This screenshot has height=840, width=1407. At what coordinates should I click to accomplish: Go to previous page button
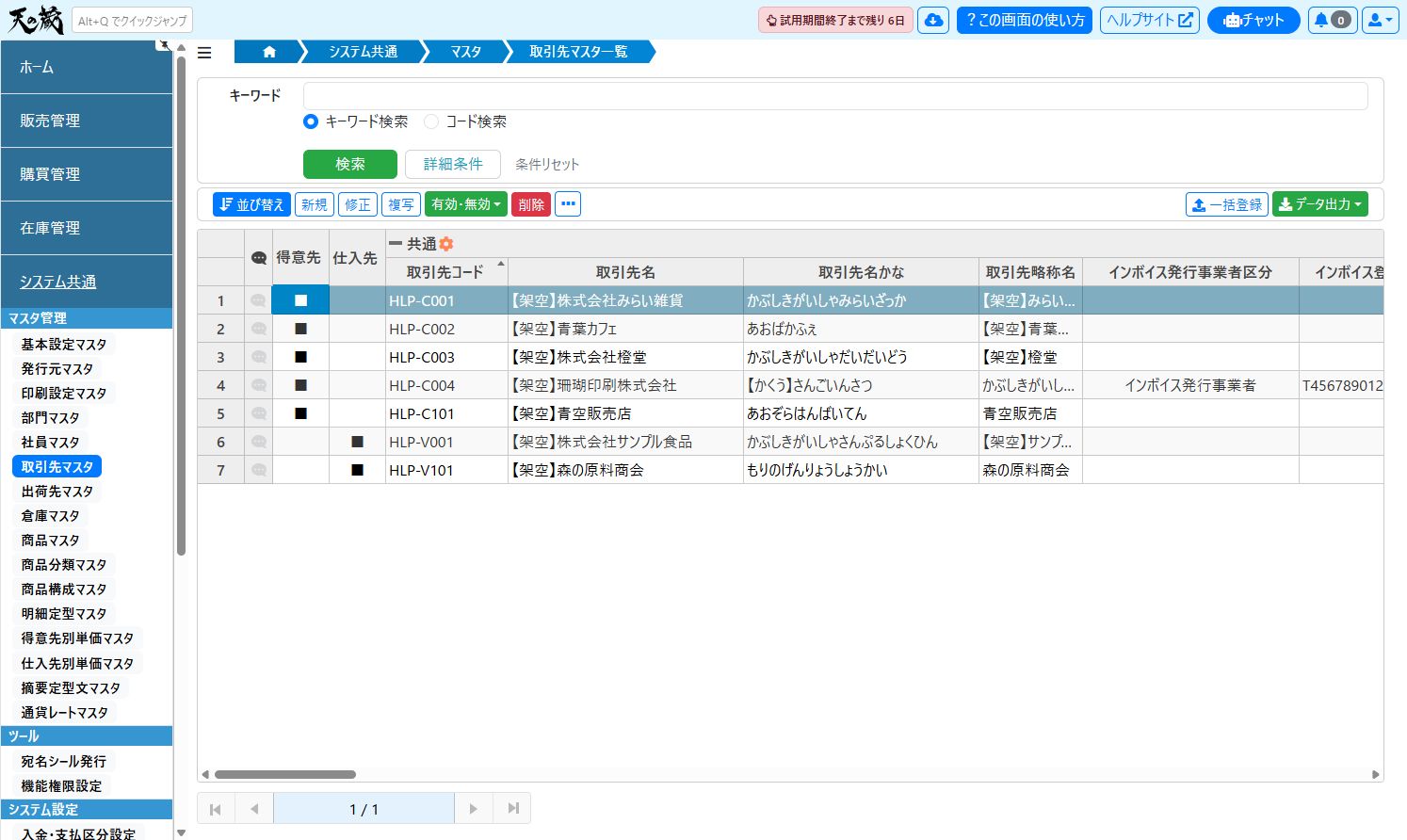254,809
